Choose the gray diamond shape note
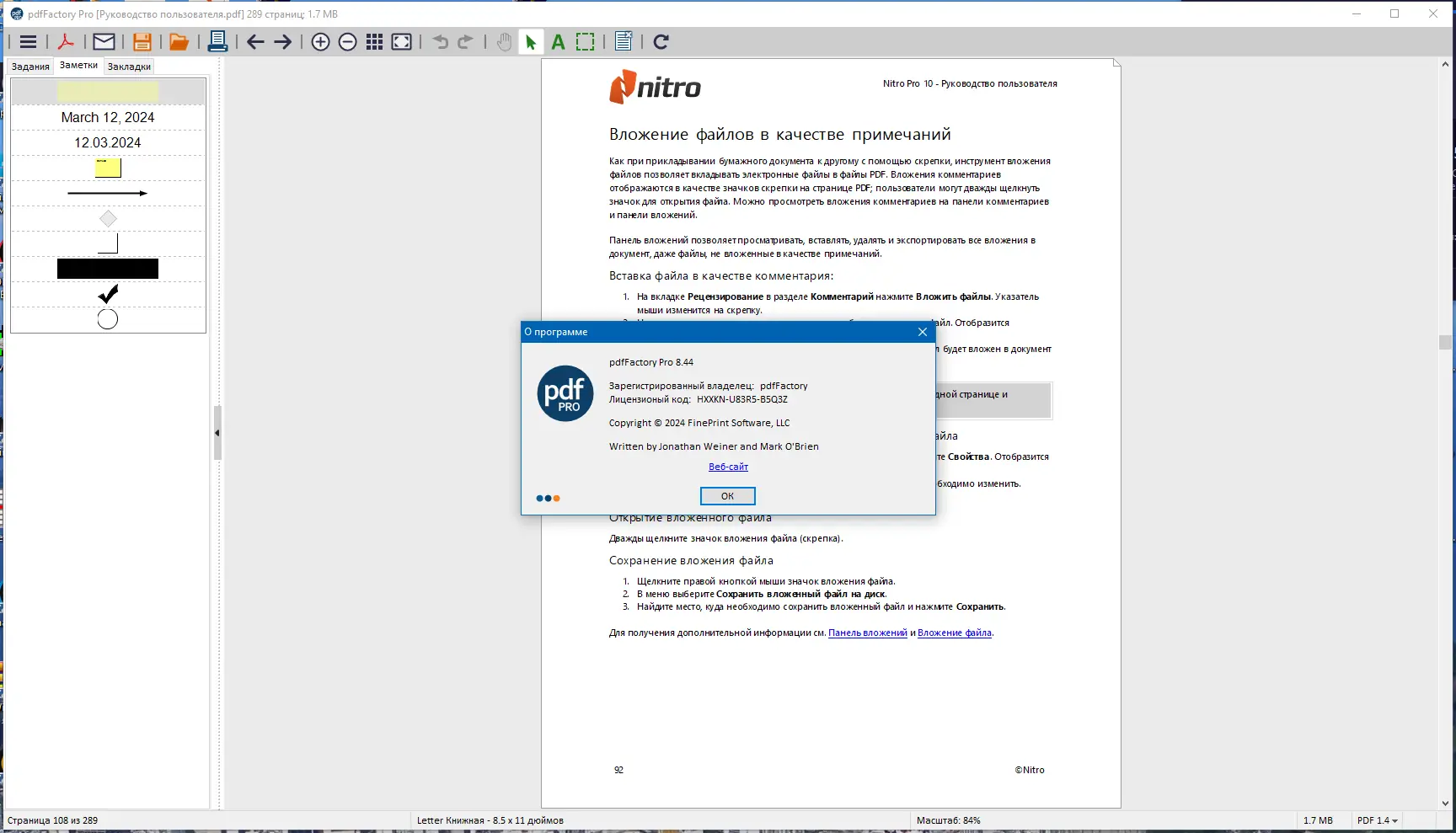This screenshot has width=1456, height=833. [108, 219]
